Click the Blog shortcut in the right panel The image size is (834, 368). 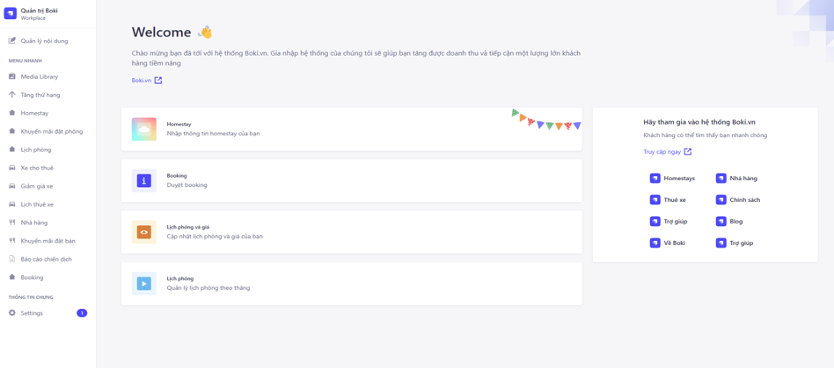[x=729, y=221]
